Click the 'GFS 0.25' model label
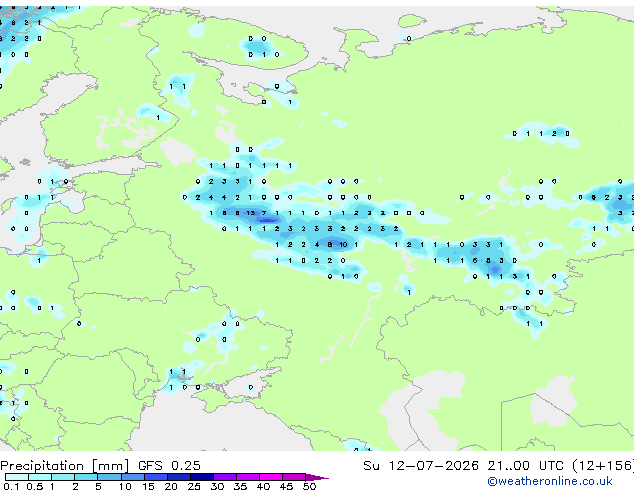Image resolution: width=634 pixels, height=490 pixels. 169,466
